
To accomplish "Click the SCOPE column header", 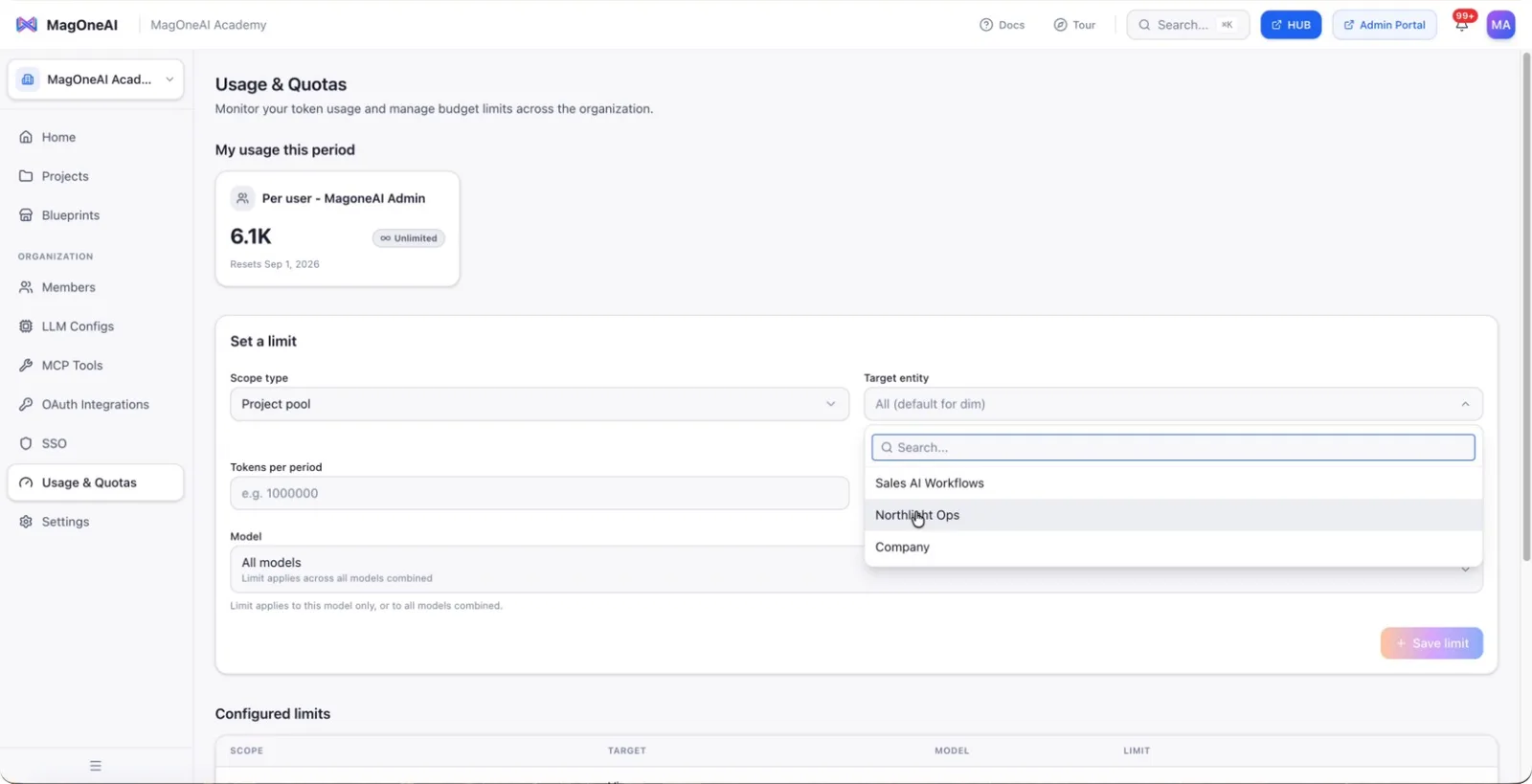I will coord(246,750).
